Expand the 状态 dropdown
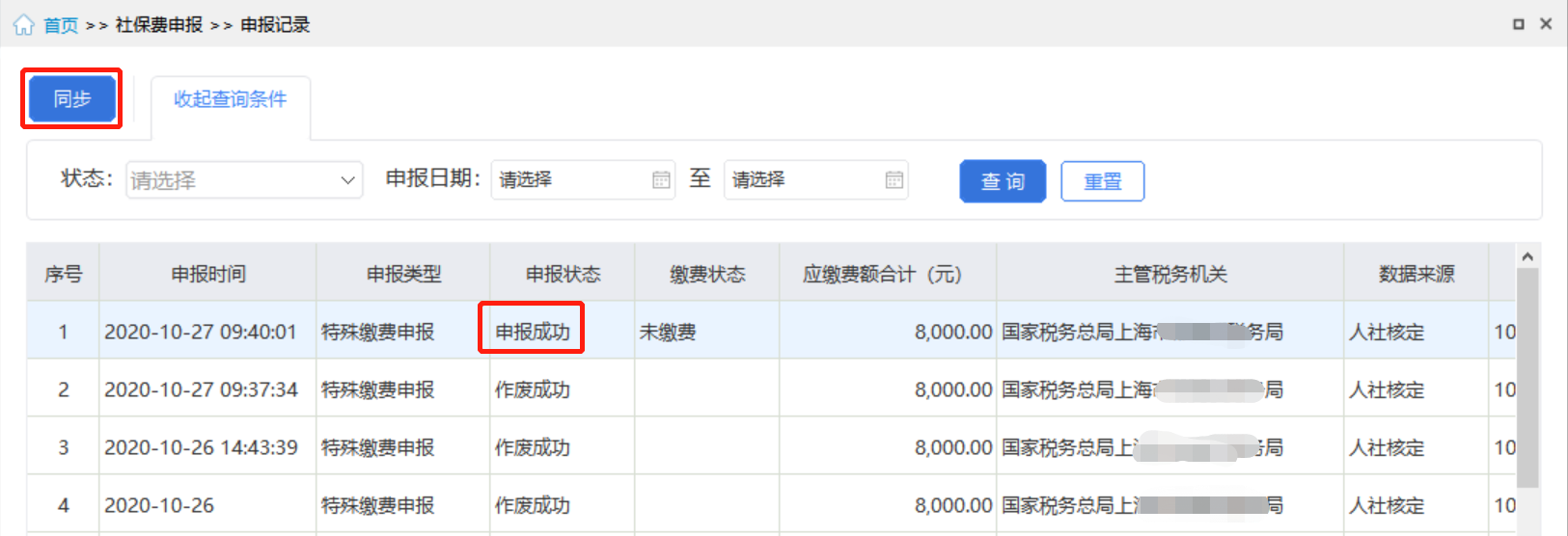Viewport: 1568px width, 536px height. pos(243,180)
